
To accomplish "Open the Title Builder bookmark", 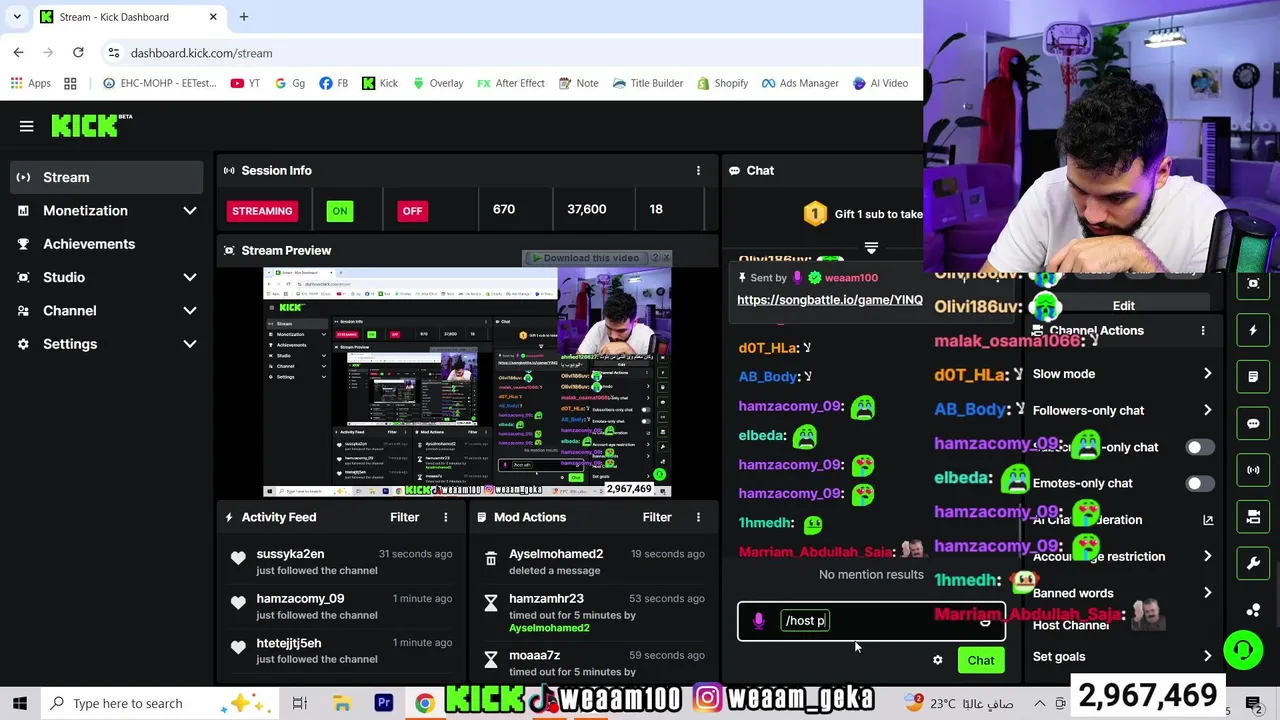I will 649,83.
